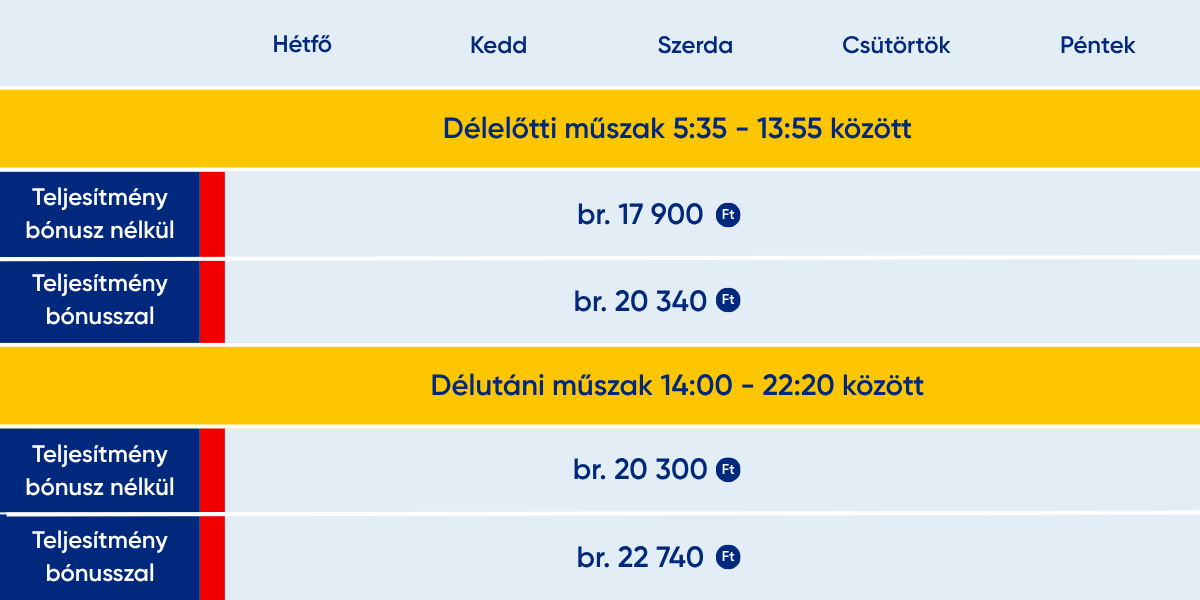This screenshot has height=600, width=1200.
Task: Click afternoon shift 'Teljesítmény bónusszal' label
Action: tap(100, 557)
